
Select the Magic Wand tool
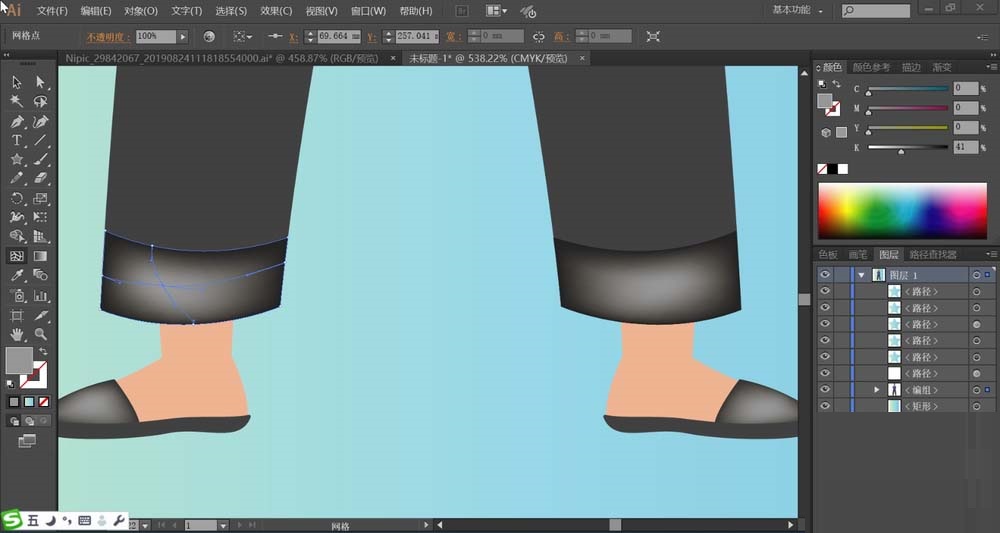17,101
